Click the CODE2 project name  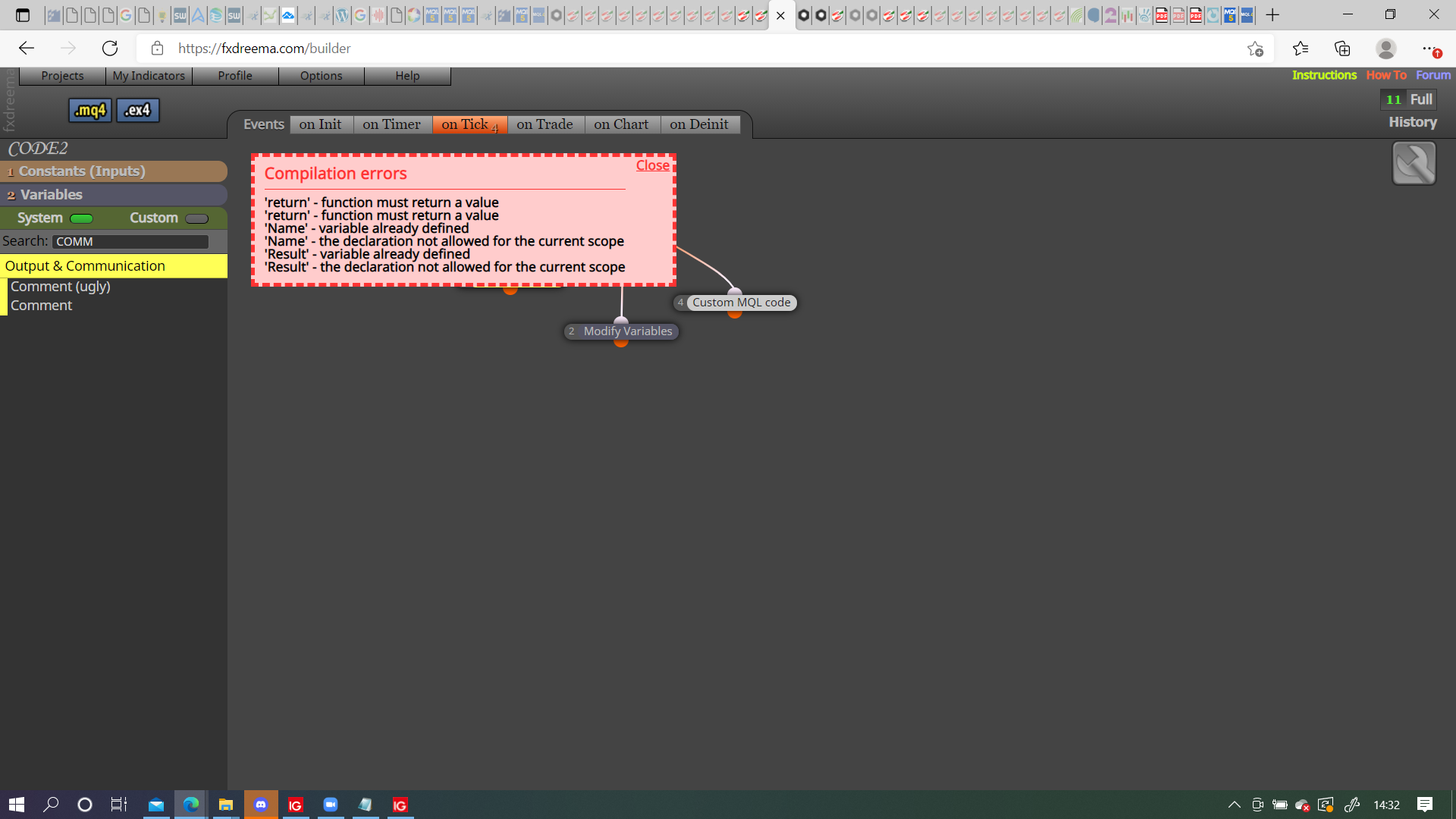click(38, 149)
